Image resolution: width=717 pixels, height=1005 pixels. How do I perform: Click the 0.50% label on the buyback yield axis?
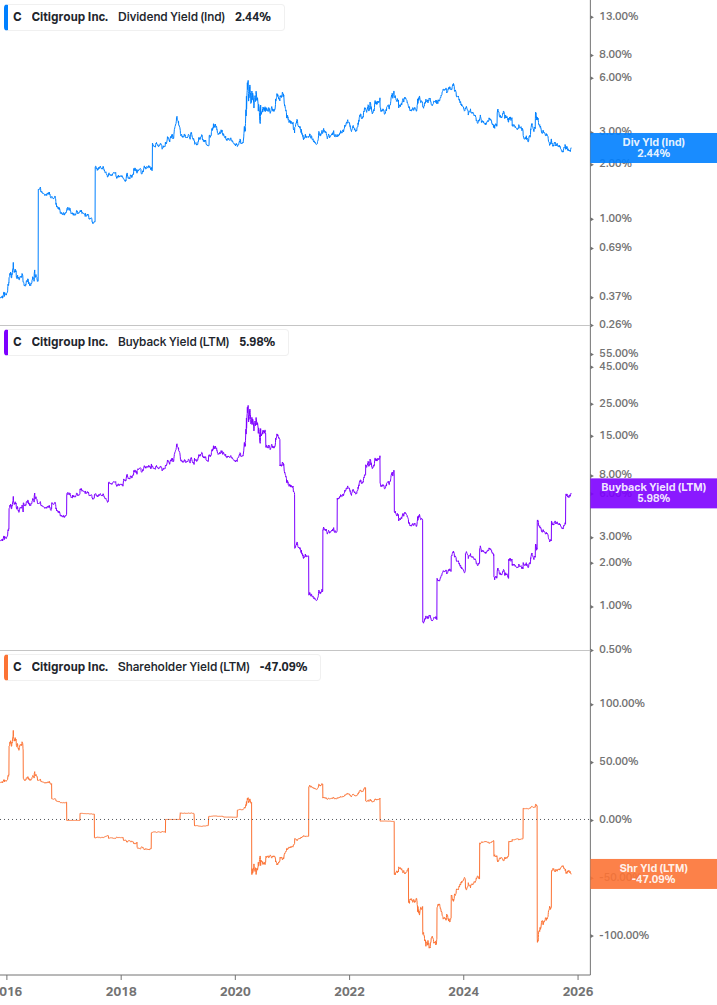[615, 650]
